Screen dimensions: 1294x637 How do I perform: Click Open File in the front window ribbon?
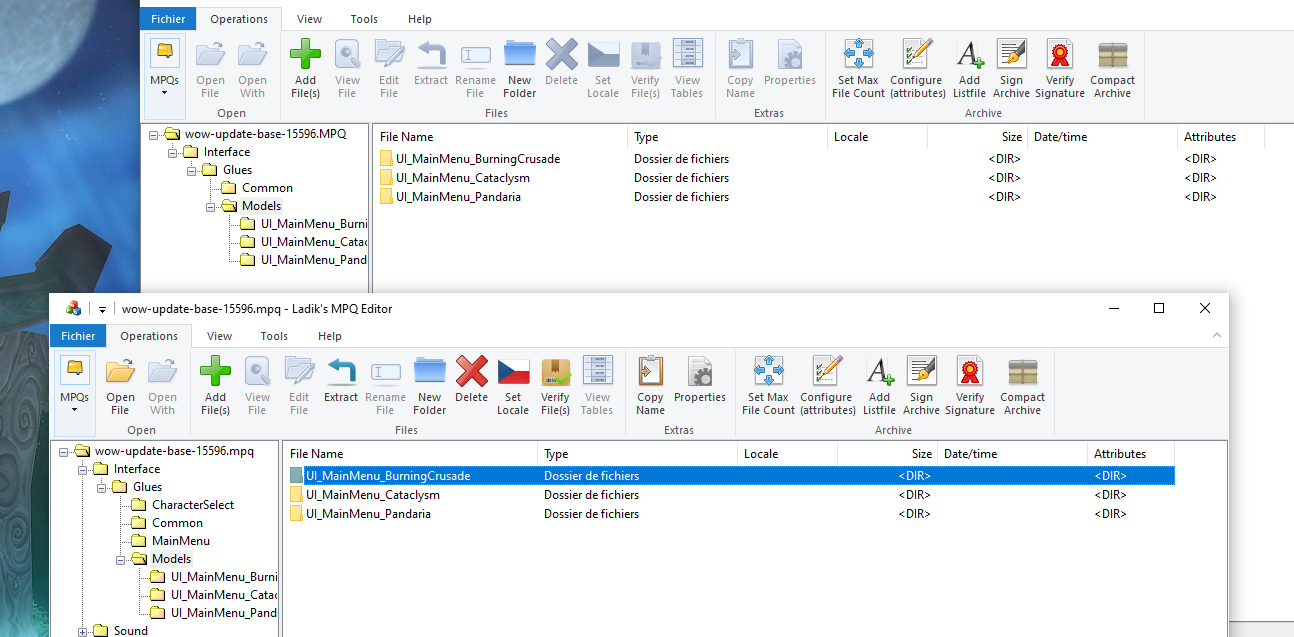120,385
